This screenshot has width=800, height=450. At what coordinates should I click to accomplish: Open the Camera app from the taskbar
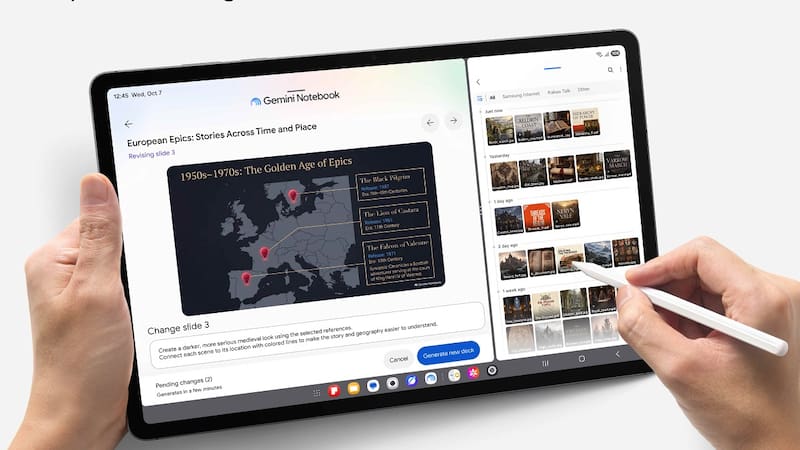coord(392,383)
